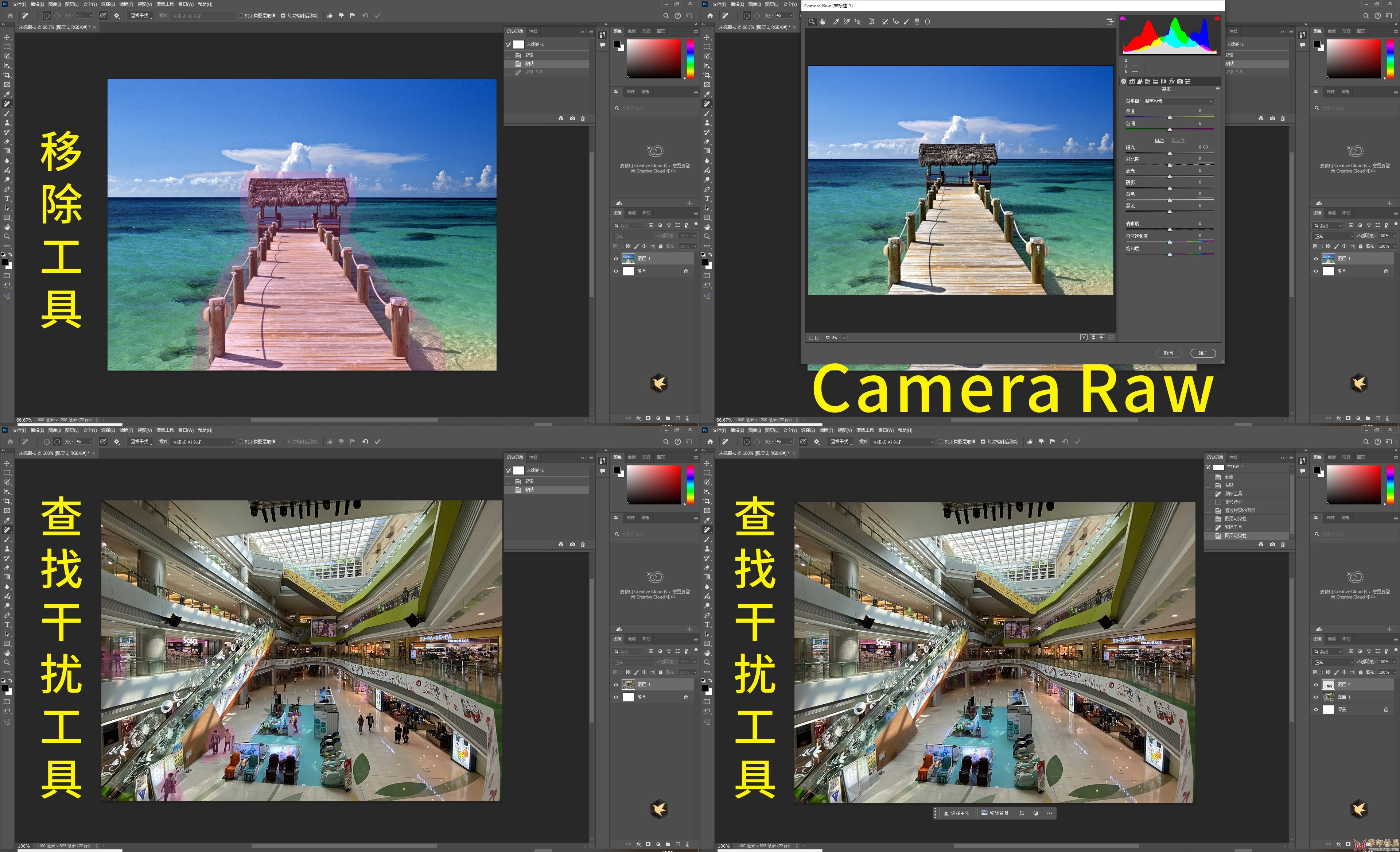The height and width of the screenshot is (852, 1400).
Task: Select the Hand tool in the Camera Raw toolbar
Action: pyautogui.click(x=822, y=22)
